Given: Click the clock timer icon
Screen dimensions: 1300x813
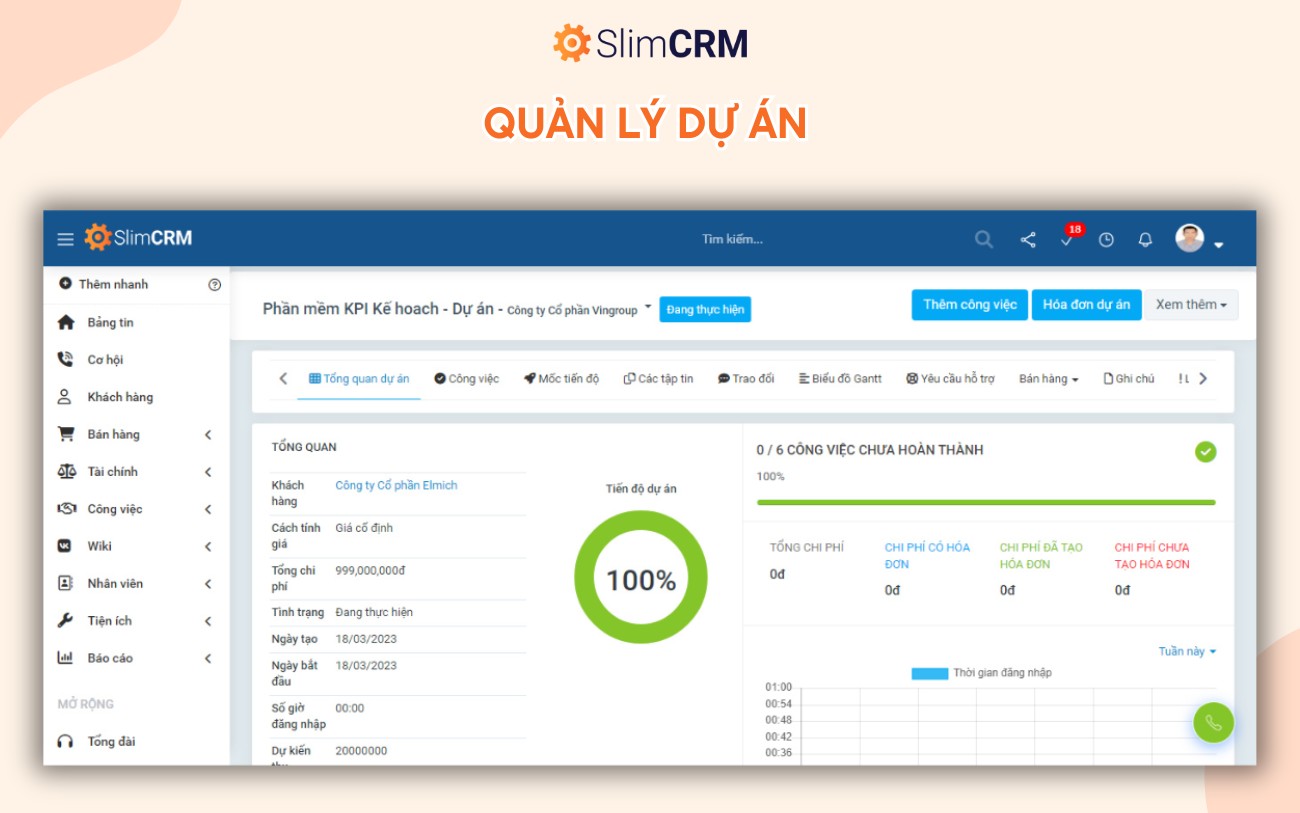Looking at the screenshot, I should (x=1106, y=239).
